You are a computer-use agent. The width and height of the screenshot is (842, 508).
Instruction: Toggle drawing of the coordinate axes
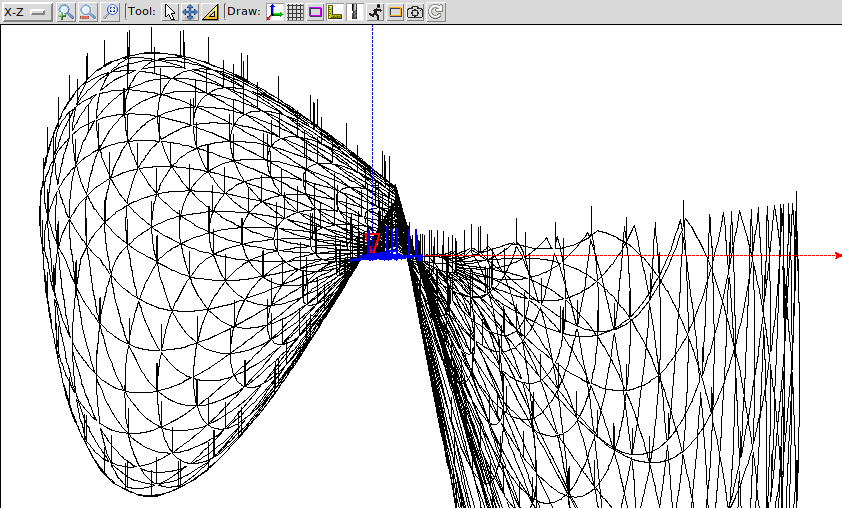[275, 12]
